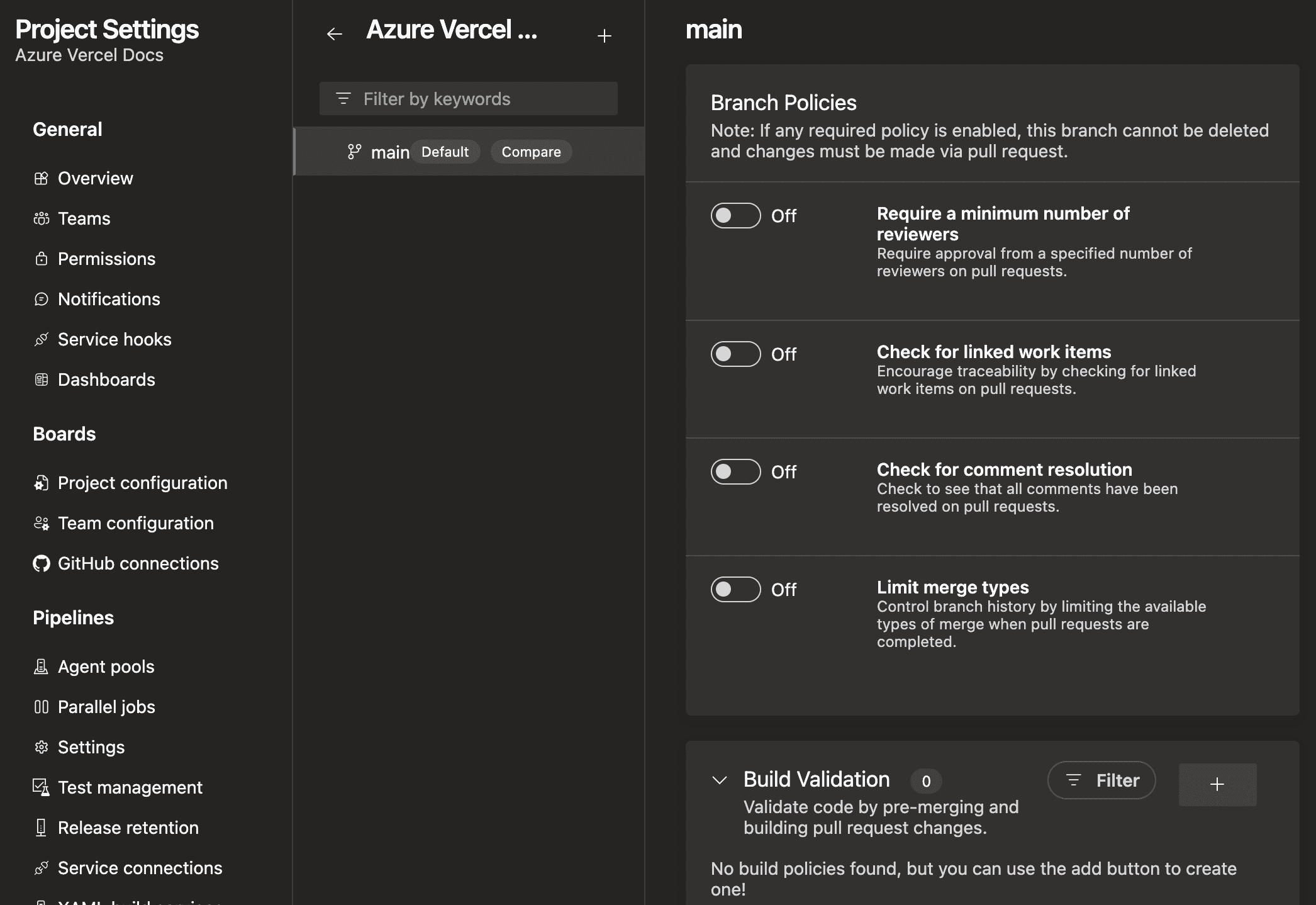Enable Limit merge types policy
This screenshot has height=905, width=1316.
click(735, 589)
